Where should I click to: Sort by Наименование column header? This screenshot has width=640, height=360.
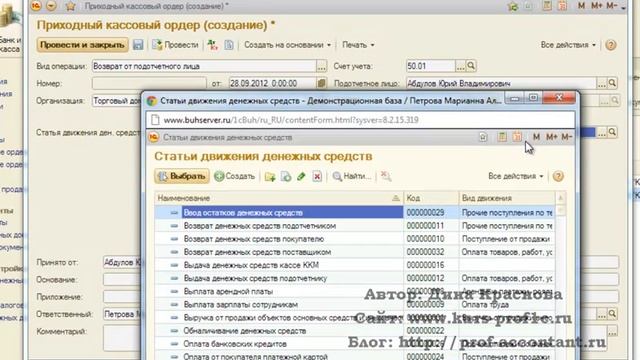tap(279, 198)
